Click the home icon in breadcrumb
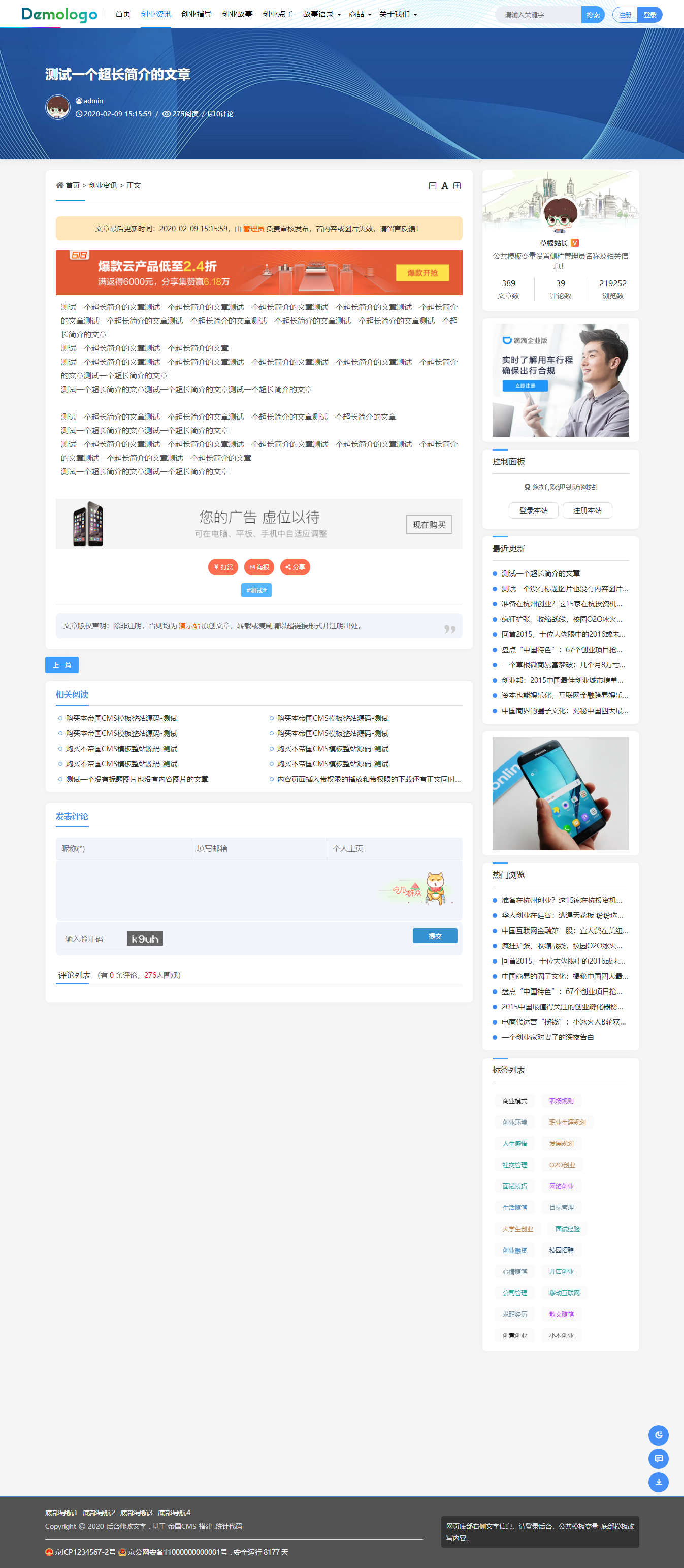The image size is (684, 1568). (x=59, y=185)
